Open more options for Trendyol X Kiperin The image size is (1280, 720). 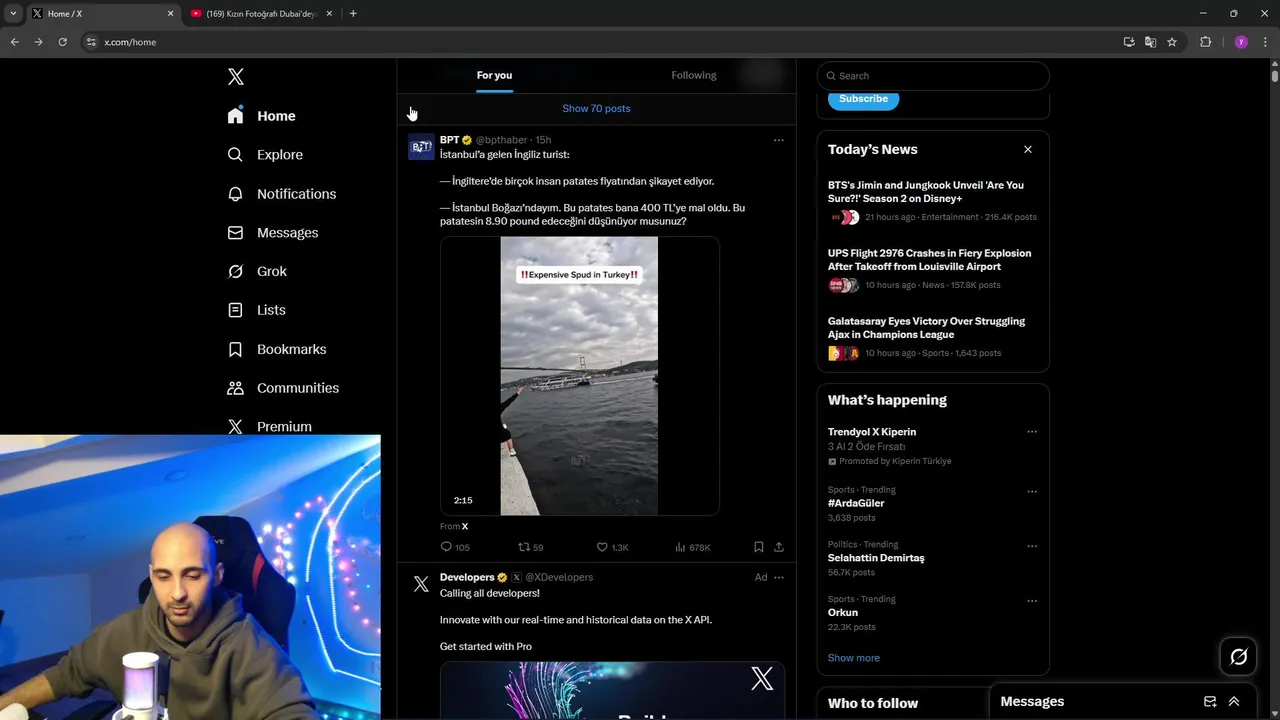click(x=1032, y=432)
